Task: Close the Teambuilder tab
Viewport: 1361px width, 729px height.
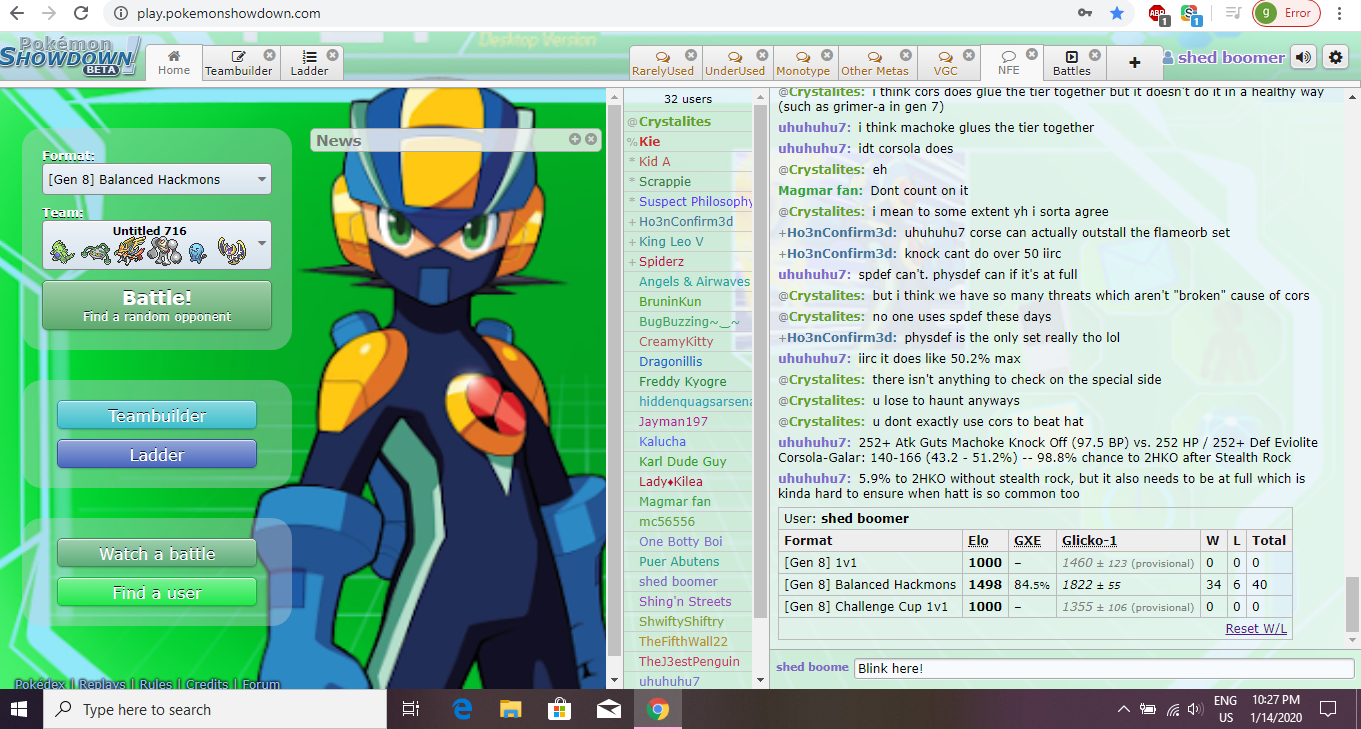Action: click(269, 55)
